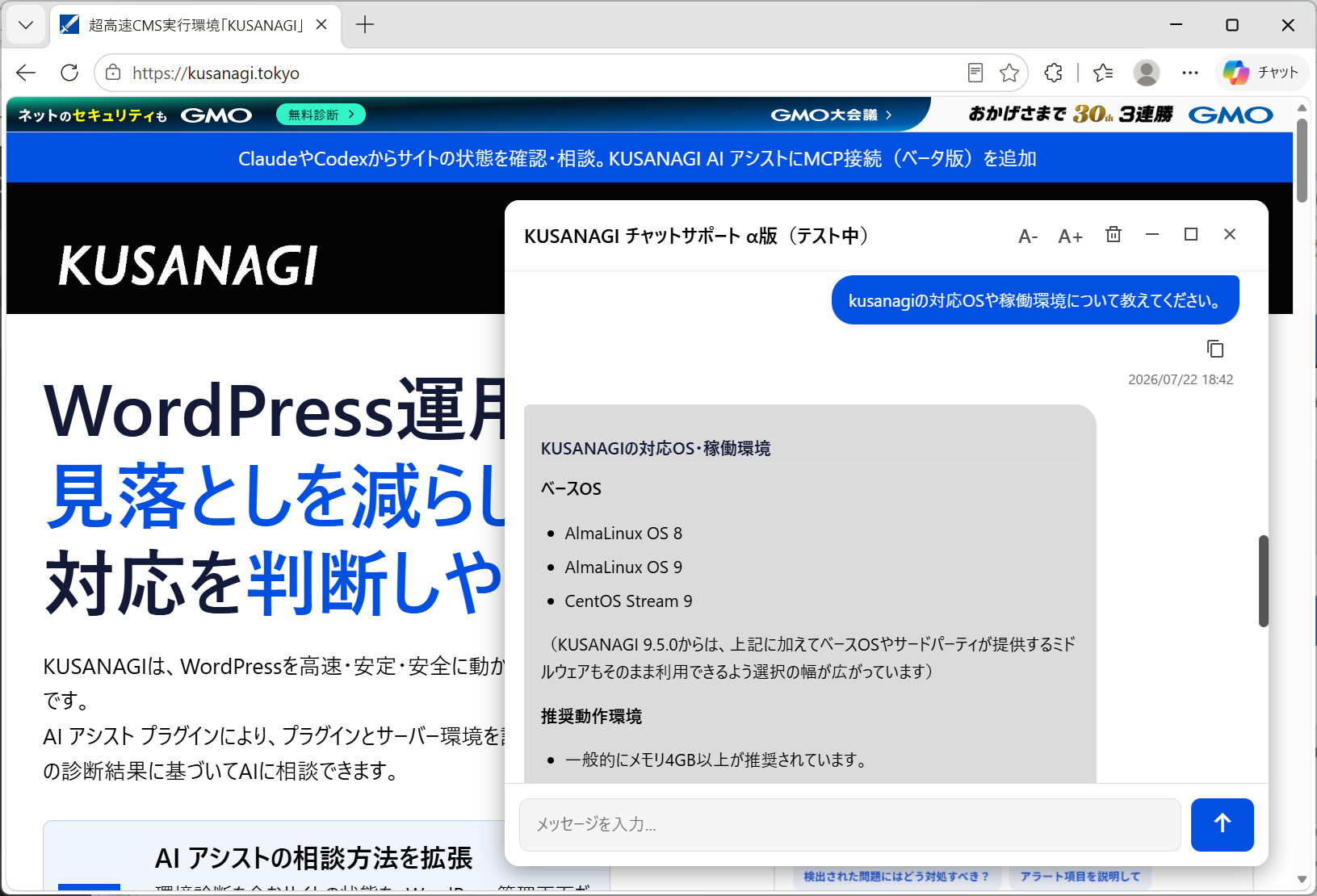Image resolution: width=1317 pixels, height=896 pixels.
Task: Copy the user's chat message
Action: click(x=1215, y=349)
